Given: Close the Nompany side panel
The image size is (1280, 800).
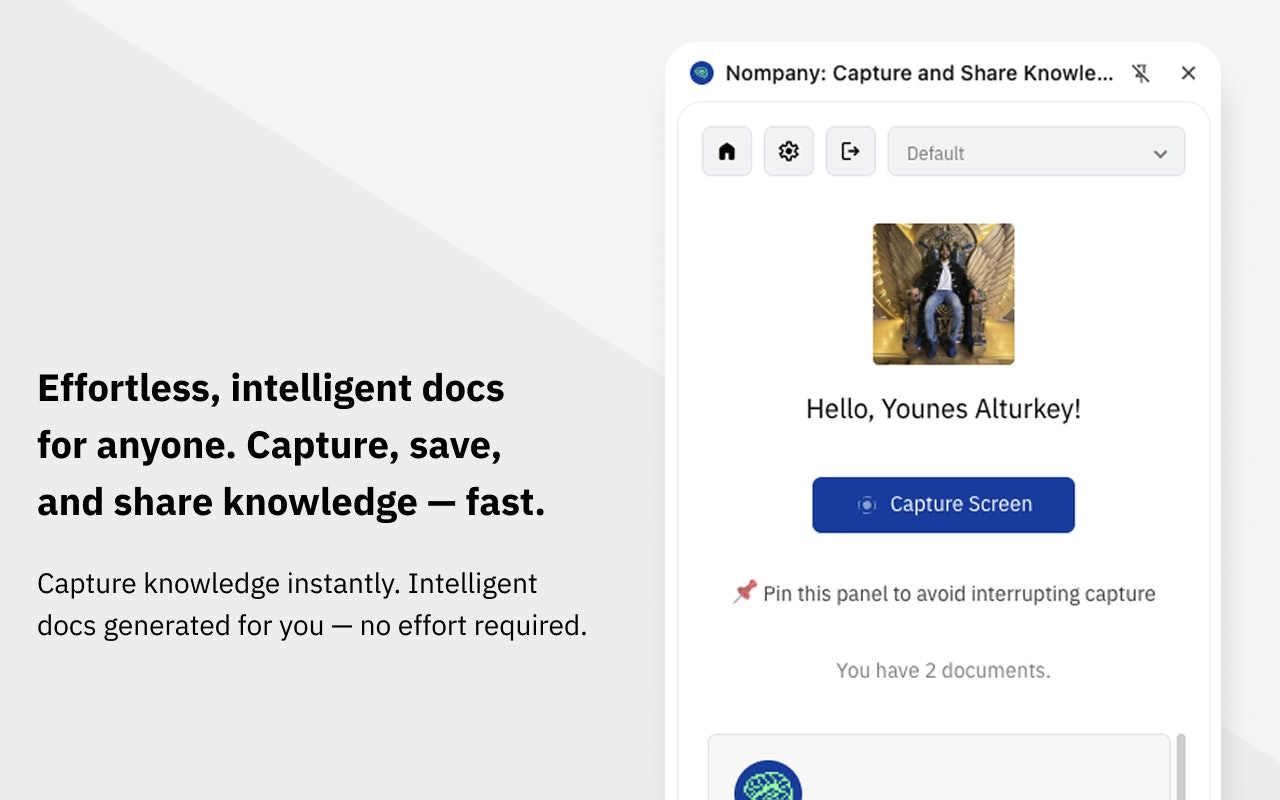Looking at the screenshot, I should coord(1188,73).
